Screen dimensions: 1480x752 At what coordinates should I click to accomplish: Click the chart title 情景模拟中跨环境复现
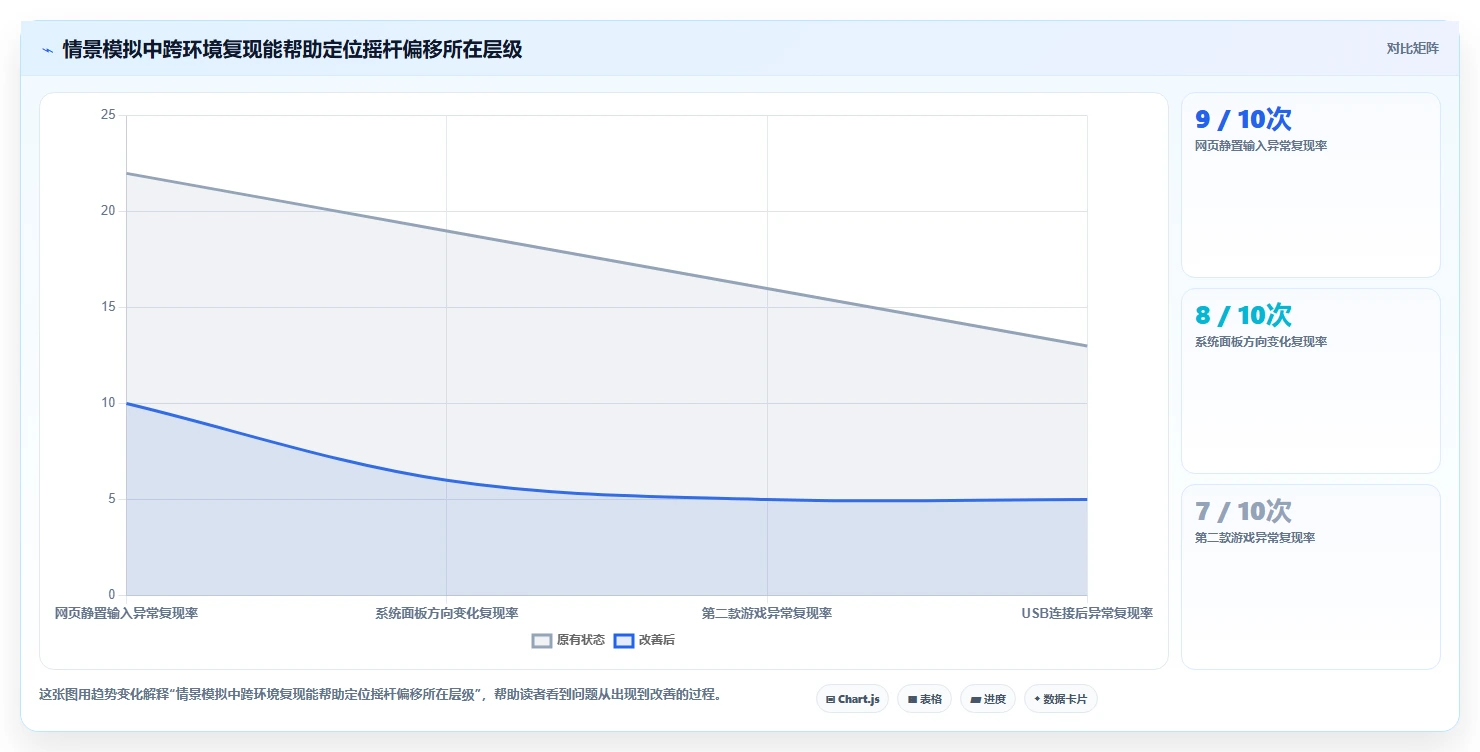292,49
